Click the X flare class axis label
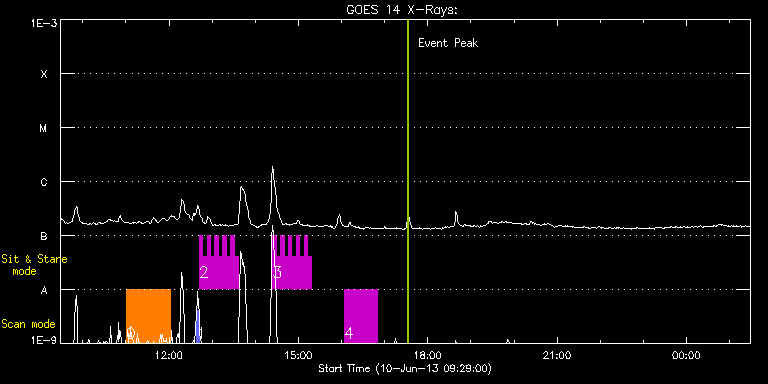 [x=44, y=74]
